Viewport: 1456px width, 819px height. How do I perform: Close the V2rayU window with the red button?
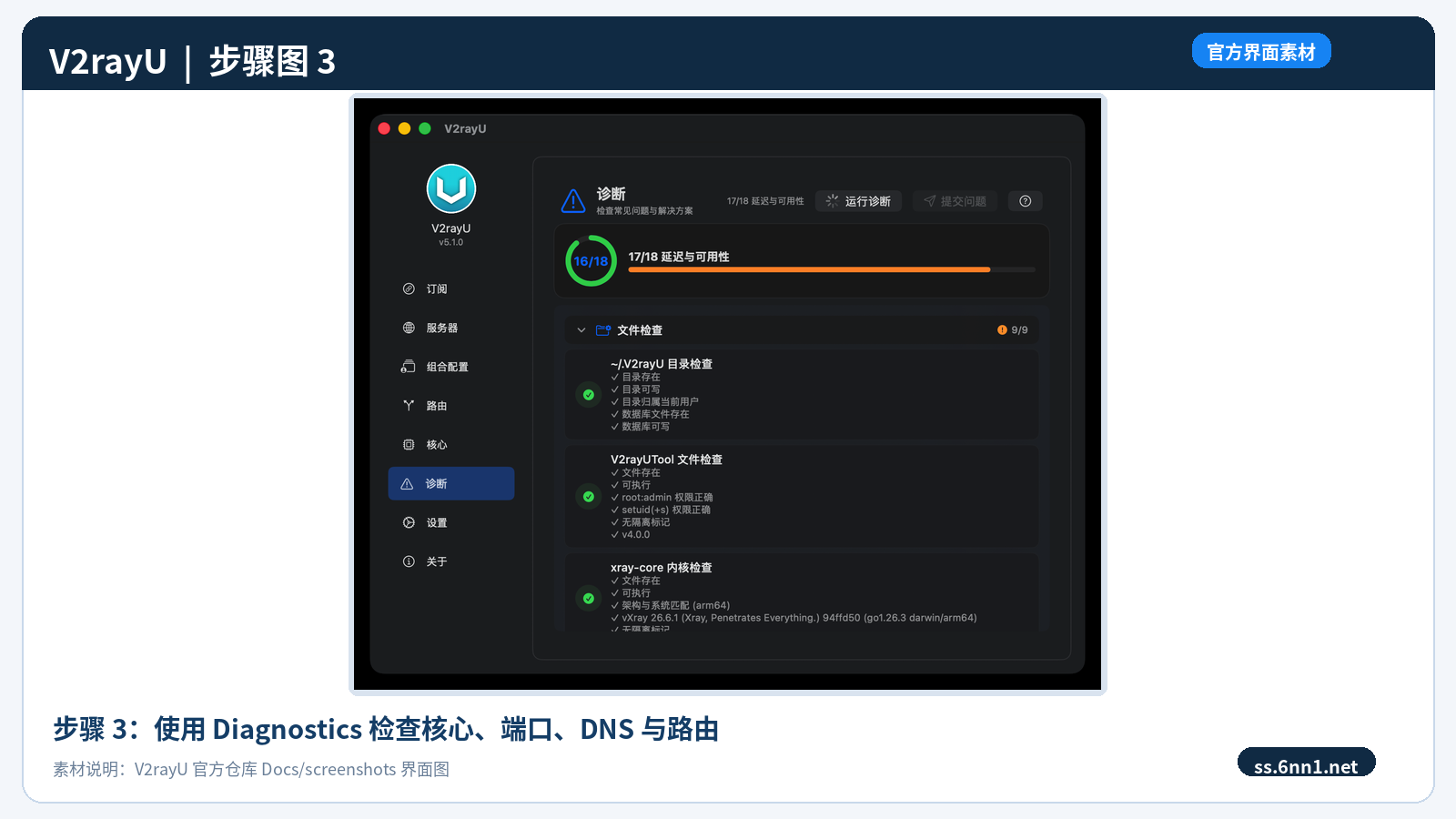point(384,128)
